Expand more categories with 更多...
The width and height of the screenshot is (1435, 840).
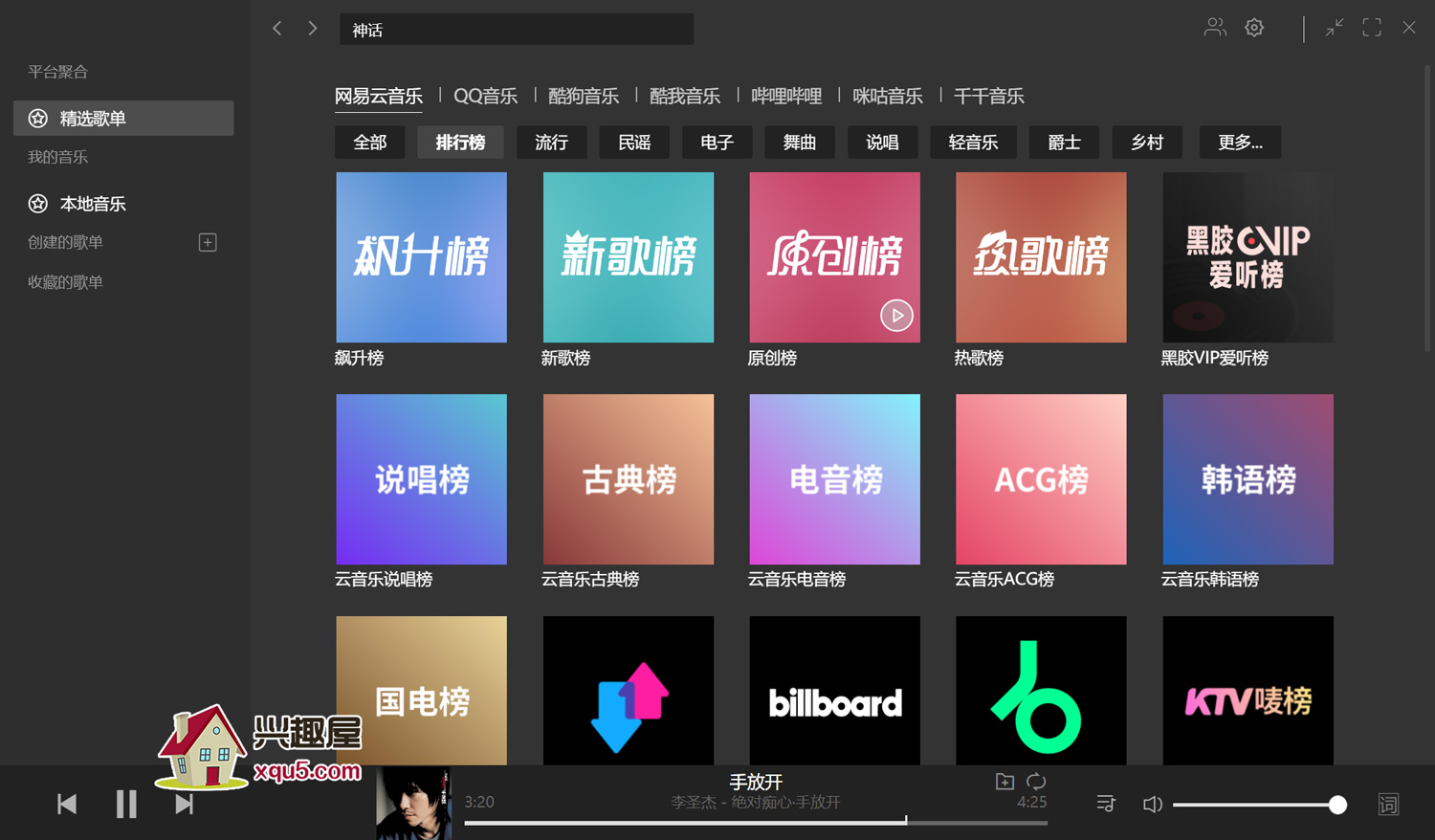1240,143
